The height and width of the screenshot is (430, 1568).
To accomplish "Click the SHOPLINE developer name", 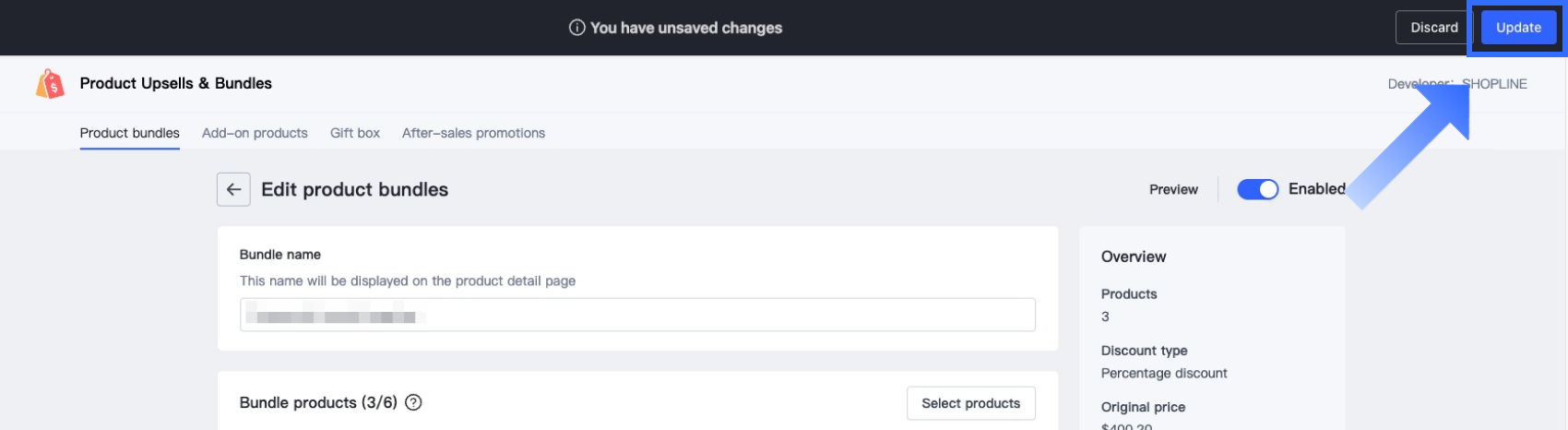I will pyautogui.click(x=1495, y=84).
